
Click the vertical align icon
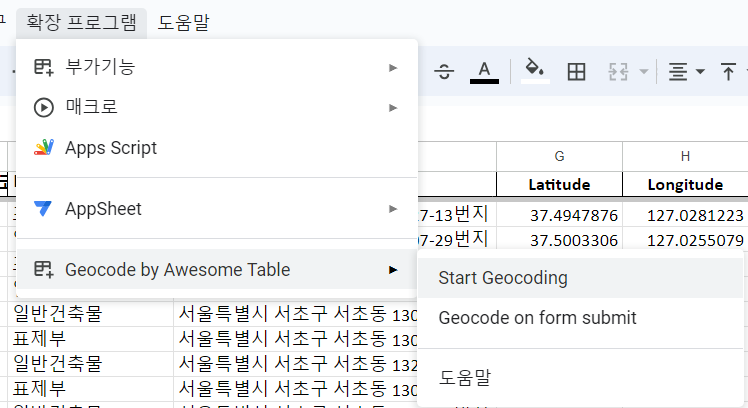click(728, 72)
